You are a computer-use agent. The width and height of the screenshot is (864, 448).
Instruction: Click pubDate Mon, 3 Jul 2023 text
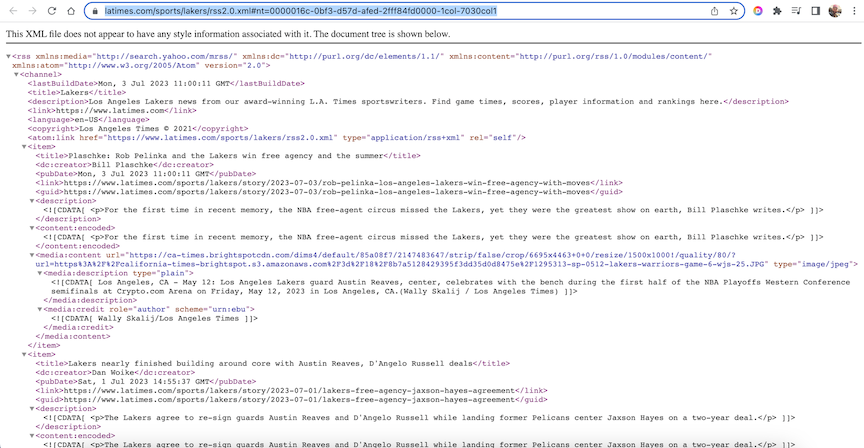coord(143,174)
